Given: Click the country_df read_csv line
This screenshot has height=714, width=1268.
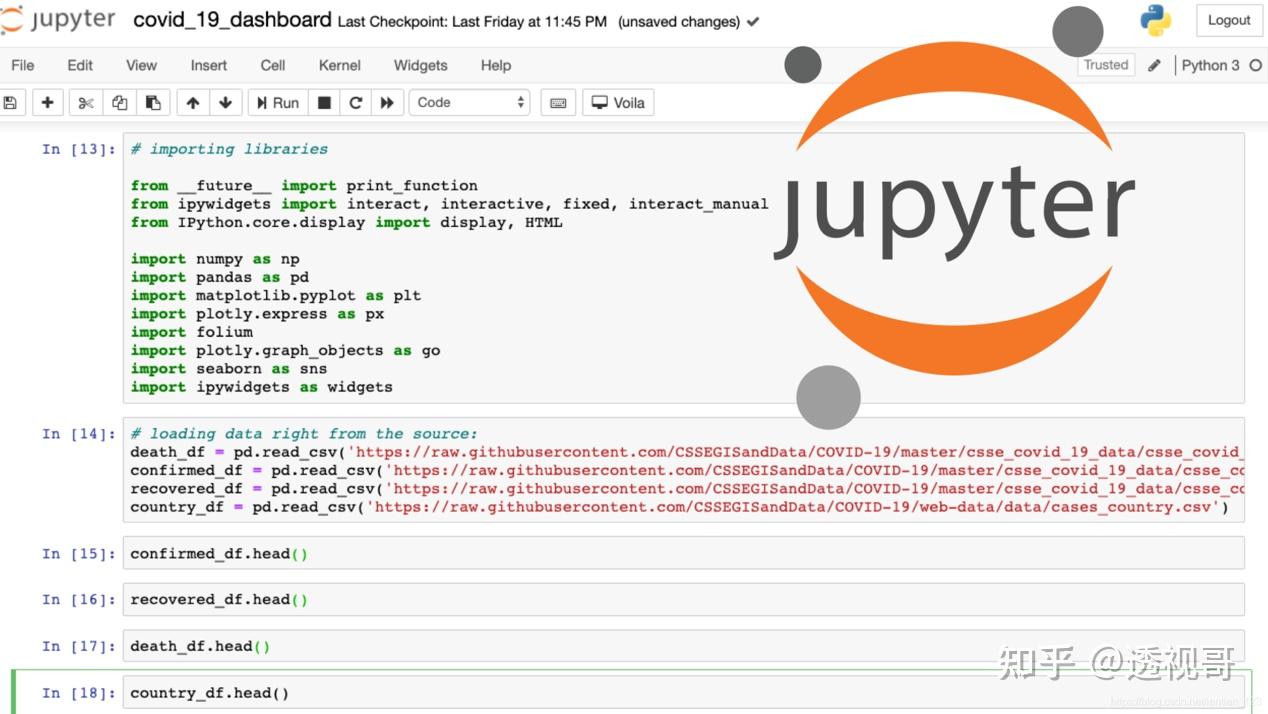Looking at the screenshot, I should 680,507.
